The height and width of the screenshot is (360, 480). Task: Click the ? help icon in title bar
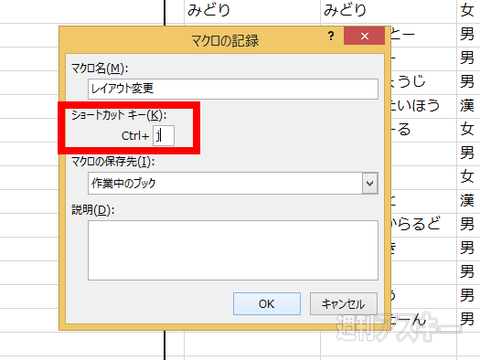(x=331, y=36)
